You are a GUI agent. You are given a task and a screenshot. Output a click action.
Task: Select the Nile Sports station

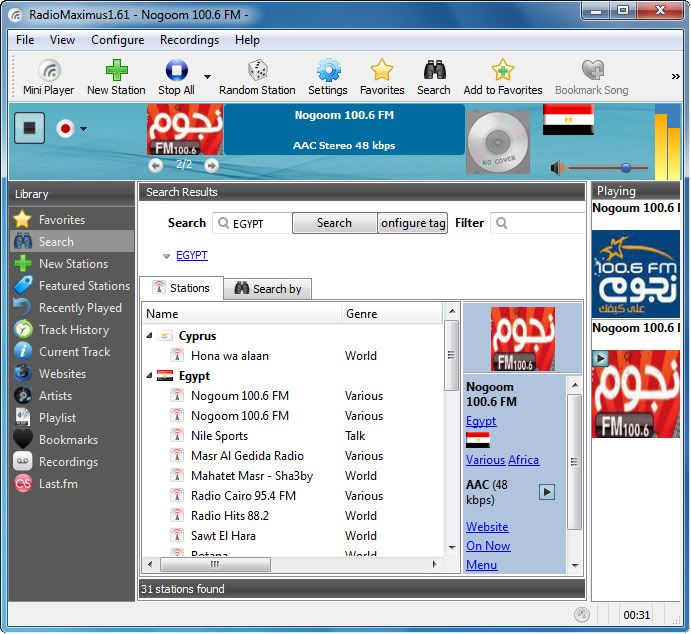[219, 436]
